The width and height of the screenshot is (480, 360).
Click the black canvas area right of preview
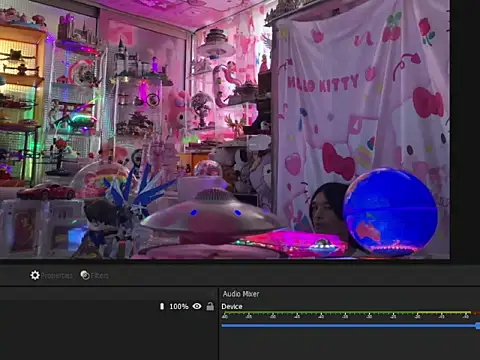[x=465, y=130]
